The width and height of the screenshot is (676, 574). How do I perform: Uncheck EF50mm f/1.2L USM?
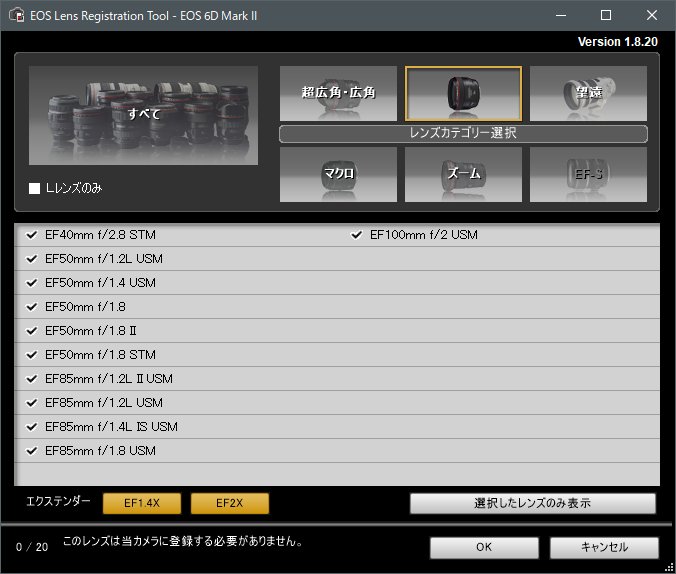(31, 259)
